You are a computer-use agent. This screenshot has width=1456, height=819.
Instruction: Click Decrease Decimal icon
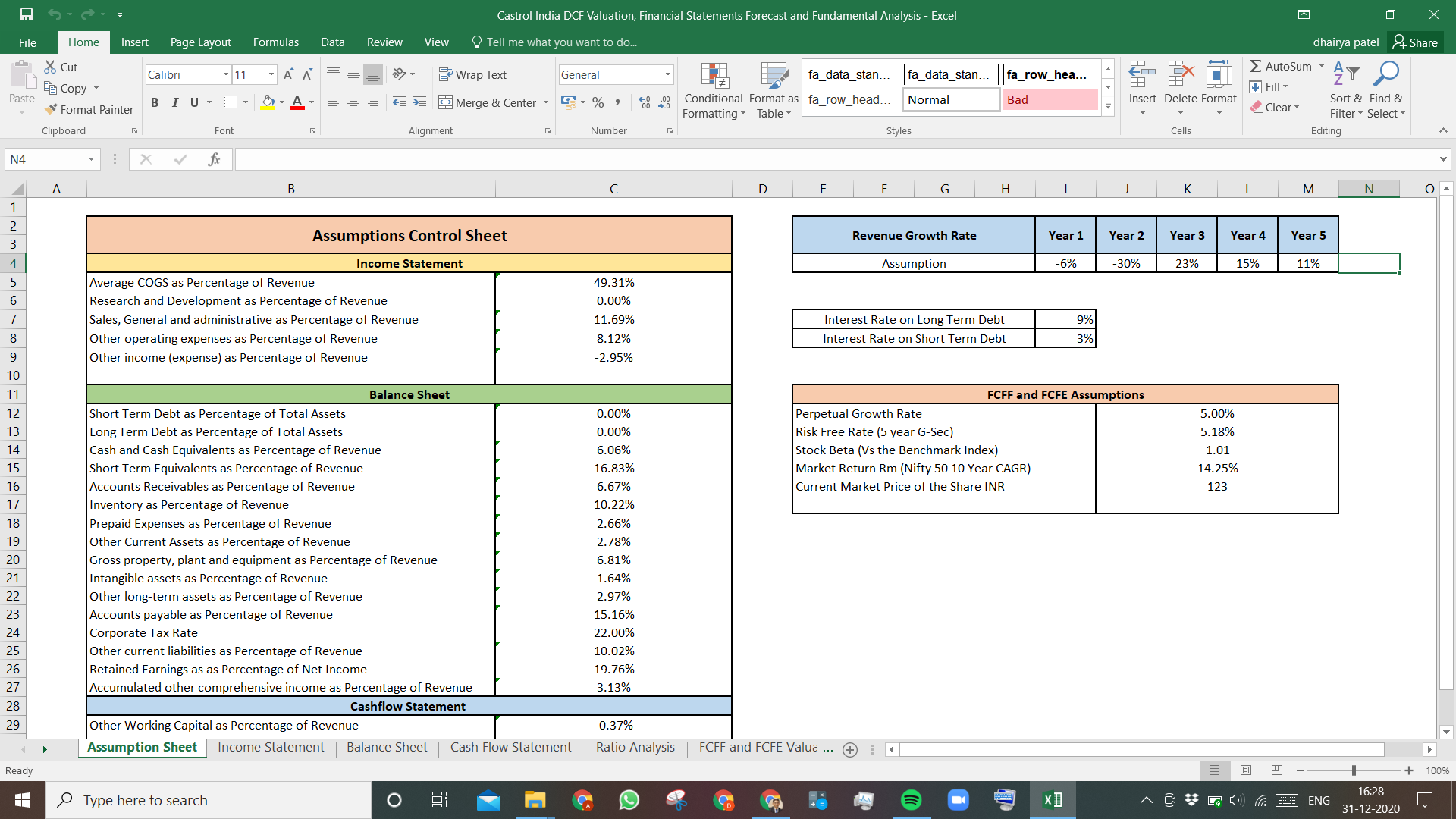pyautogui.click(x=664, y=102)
